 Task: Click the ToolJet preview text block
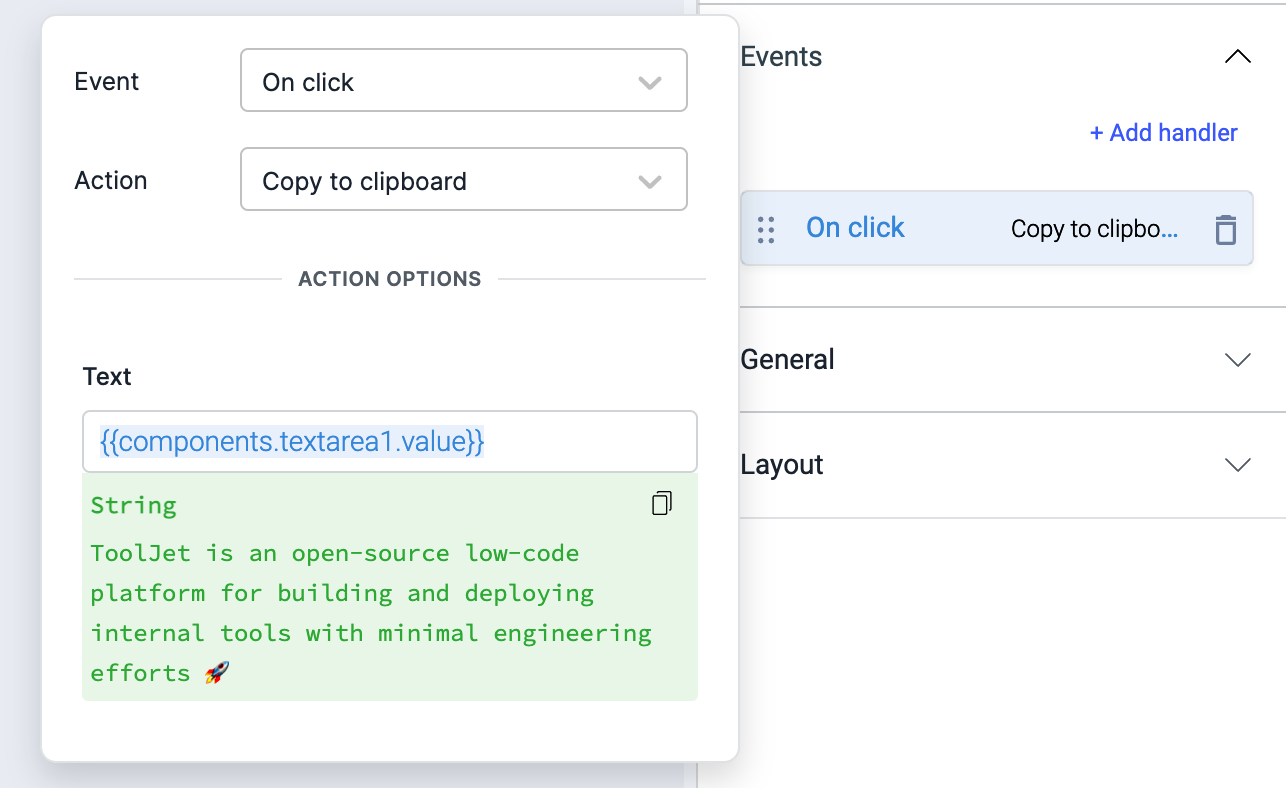(x=371, y=613)
